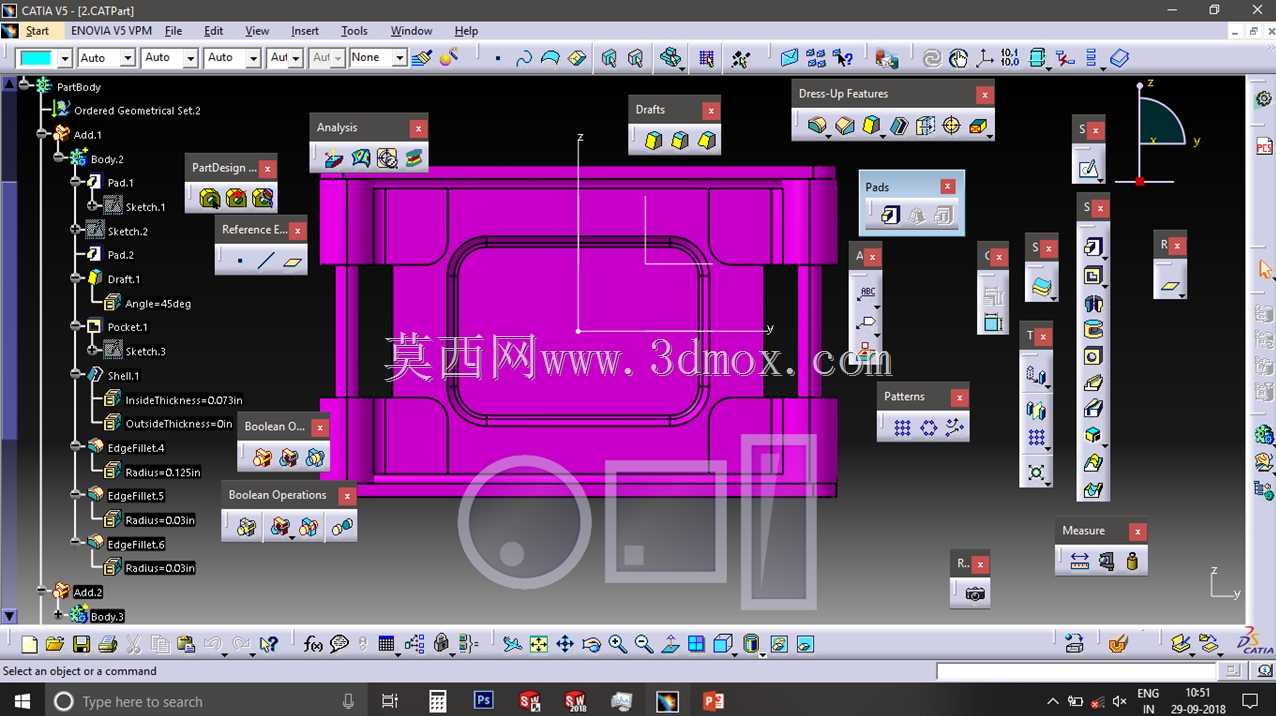Expand the Body.3 tree node

59,616
